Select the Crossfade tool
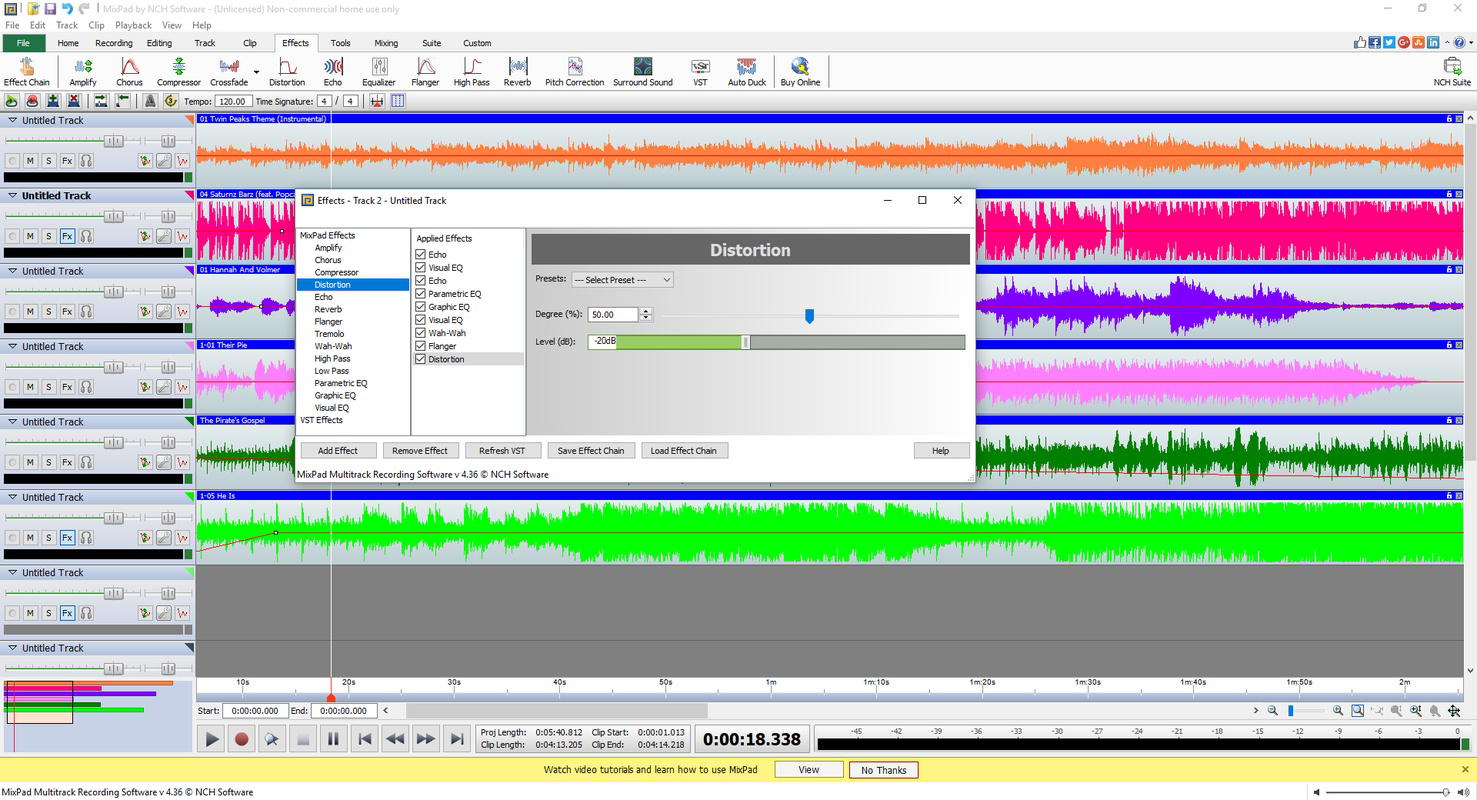The width and height of the screenshot is (1477, 800). tap(229, 71)
